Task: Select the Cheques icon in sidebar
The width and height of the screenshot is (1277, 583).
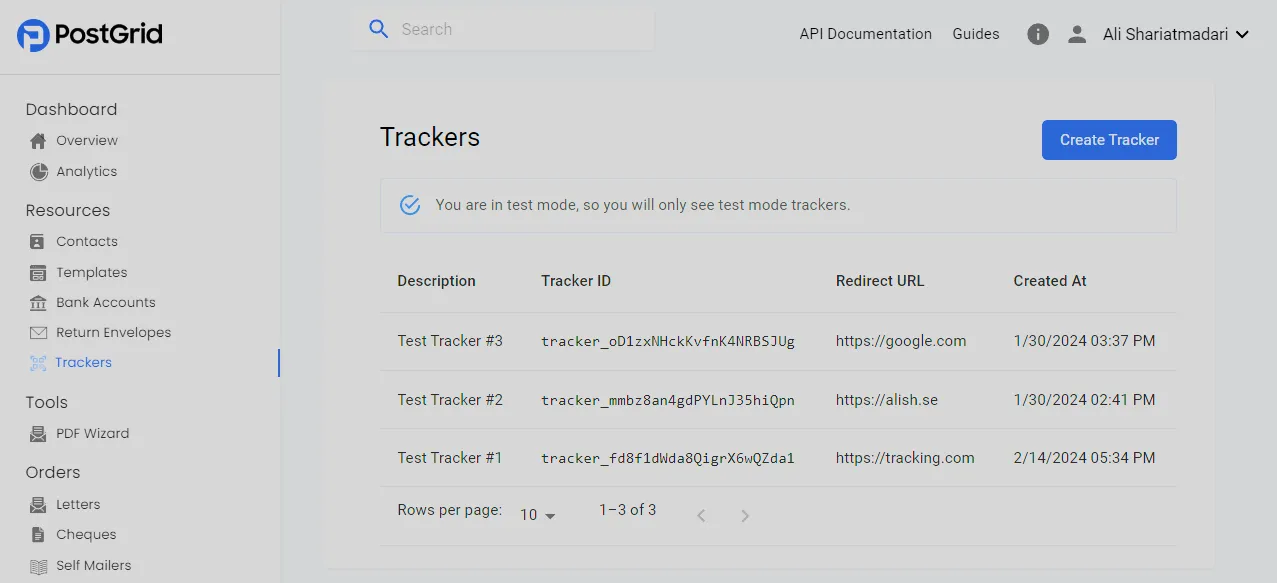Action: pyautogui.click(x=36, y=534)
